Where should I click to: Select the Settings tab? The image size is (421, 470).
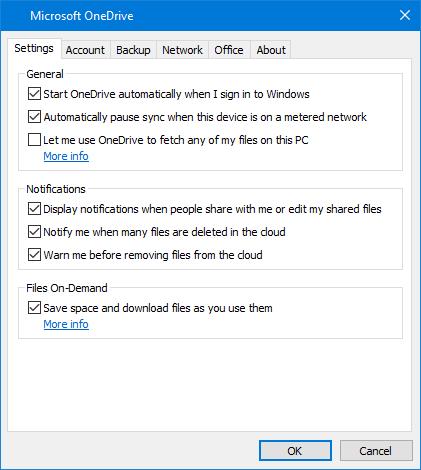pos(34,49)
